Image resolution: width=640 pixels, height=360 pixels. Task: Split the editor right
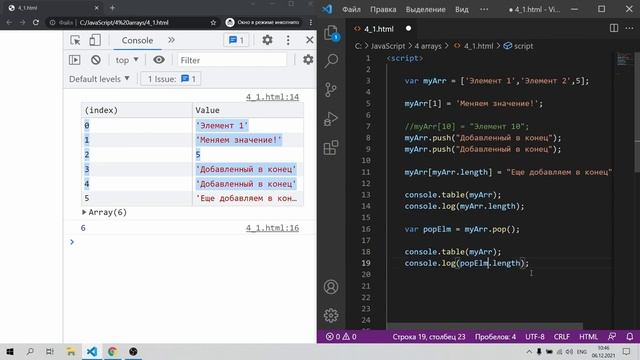pyautogui.click(x=614, y=28)
